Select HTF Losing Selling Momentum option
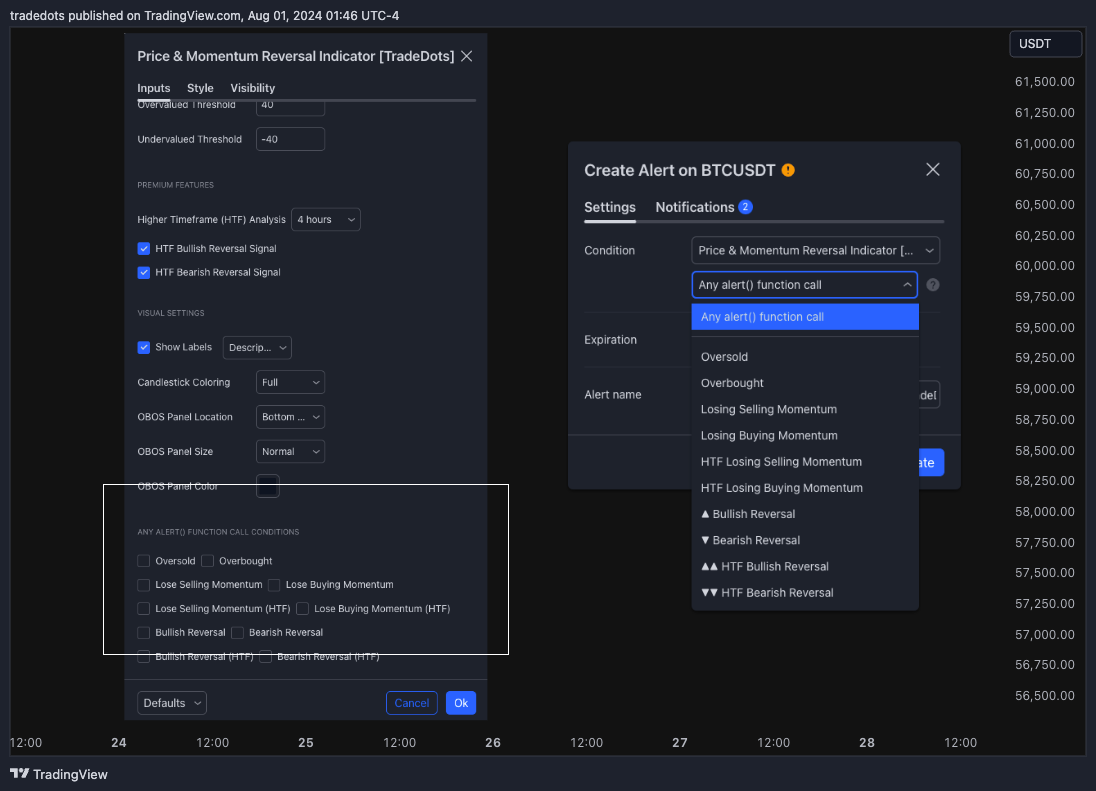Image resolution: width=1096 pixels, height=791 pixels. [805, 462]
